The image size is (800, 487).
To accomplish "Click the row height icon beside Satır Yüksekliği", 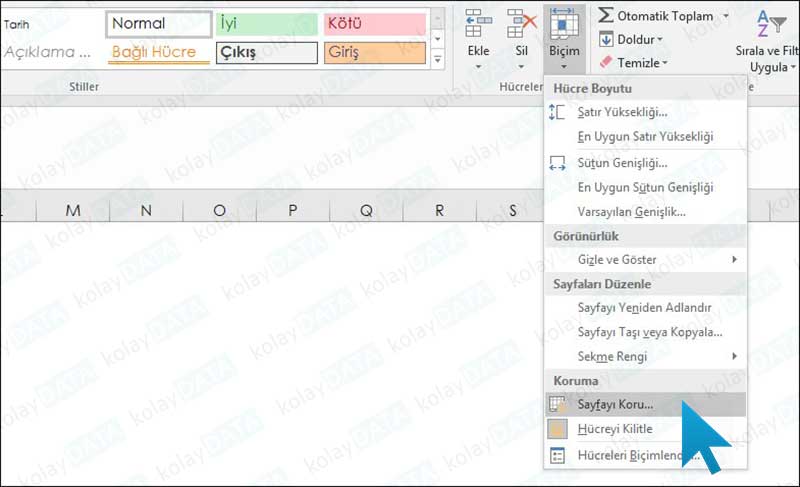I will click(x=557, y=112).
